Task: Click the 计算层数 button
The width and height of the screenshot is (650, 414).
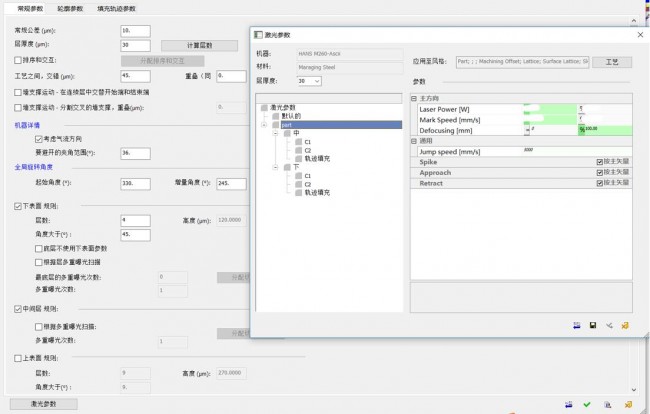Action: (x=200, y=45)
